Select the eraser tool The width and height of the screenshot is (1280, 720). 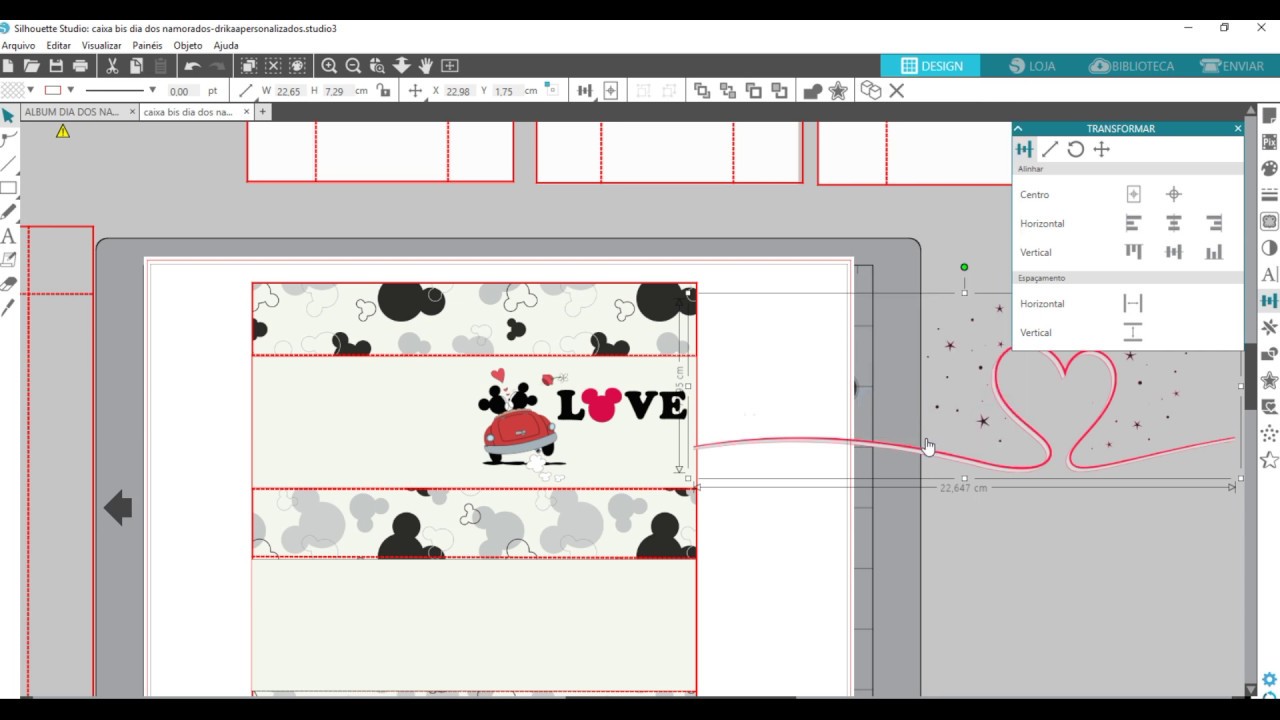[8, 284]
